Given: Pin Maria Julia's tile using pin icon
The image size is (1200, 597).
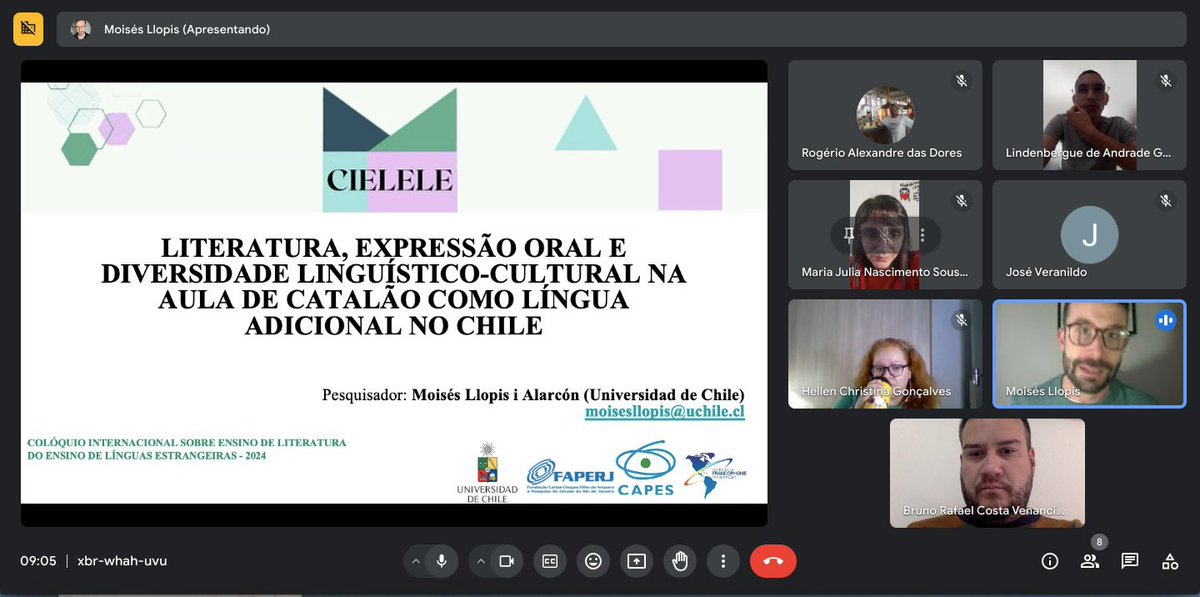Looking at the screenshot, I should [849, 236].
